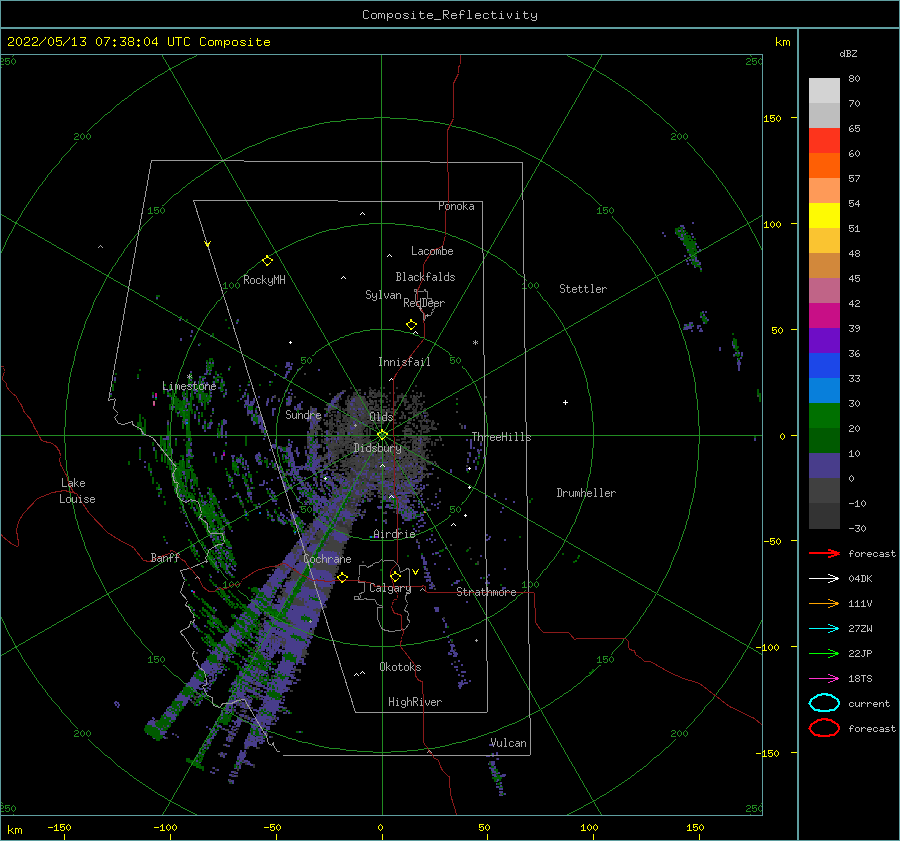Click the -150 tick label on bottom axis

tap(59, 827)
